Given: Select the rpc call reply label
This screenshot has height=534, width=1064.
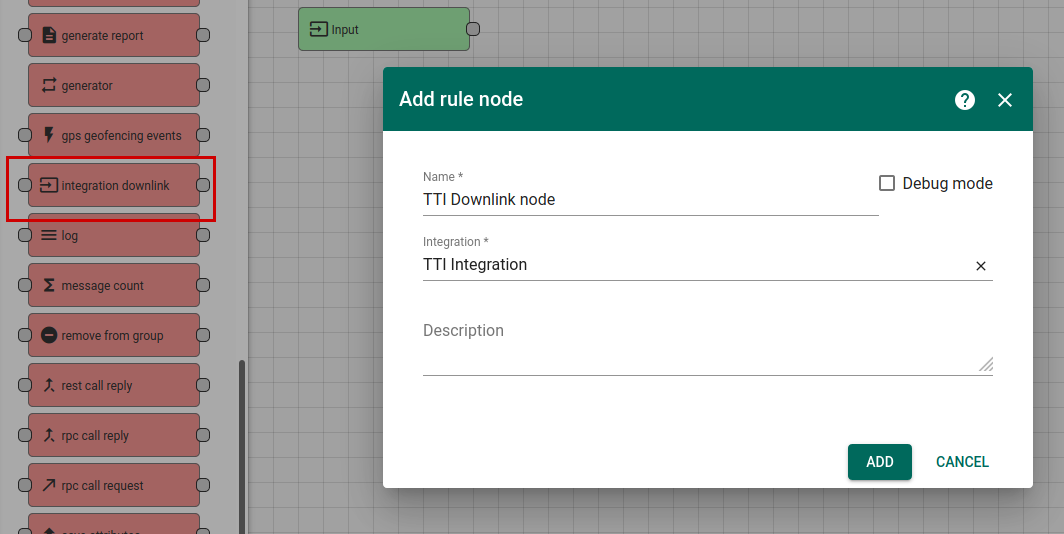Looking at the screenshot, I should (95, 436).
